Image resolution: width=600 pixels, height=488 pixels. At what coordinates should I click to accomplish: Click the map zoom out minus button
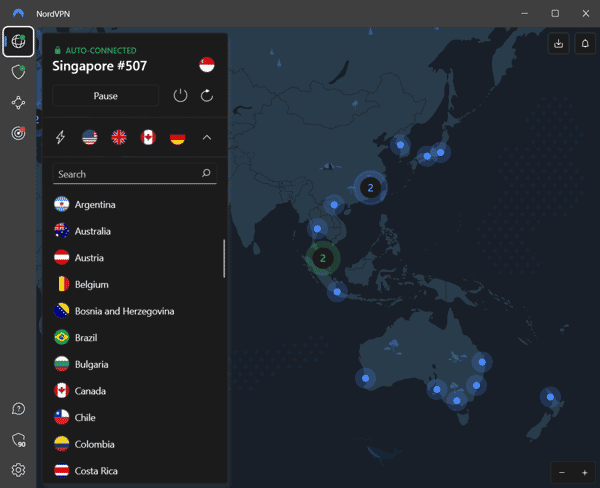click(x=562, y=473)
